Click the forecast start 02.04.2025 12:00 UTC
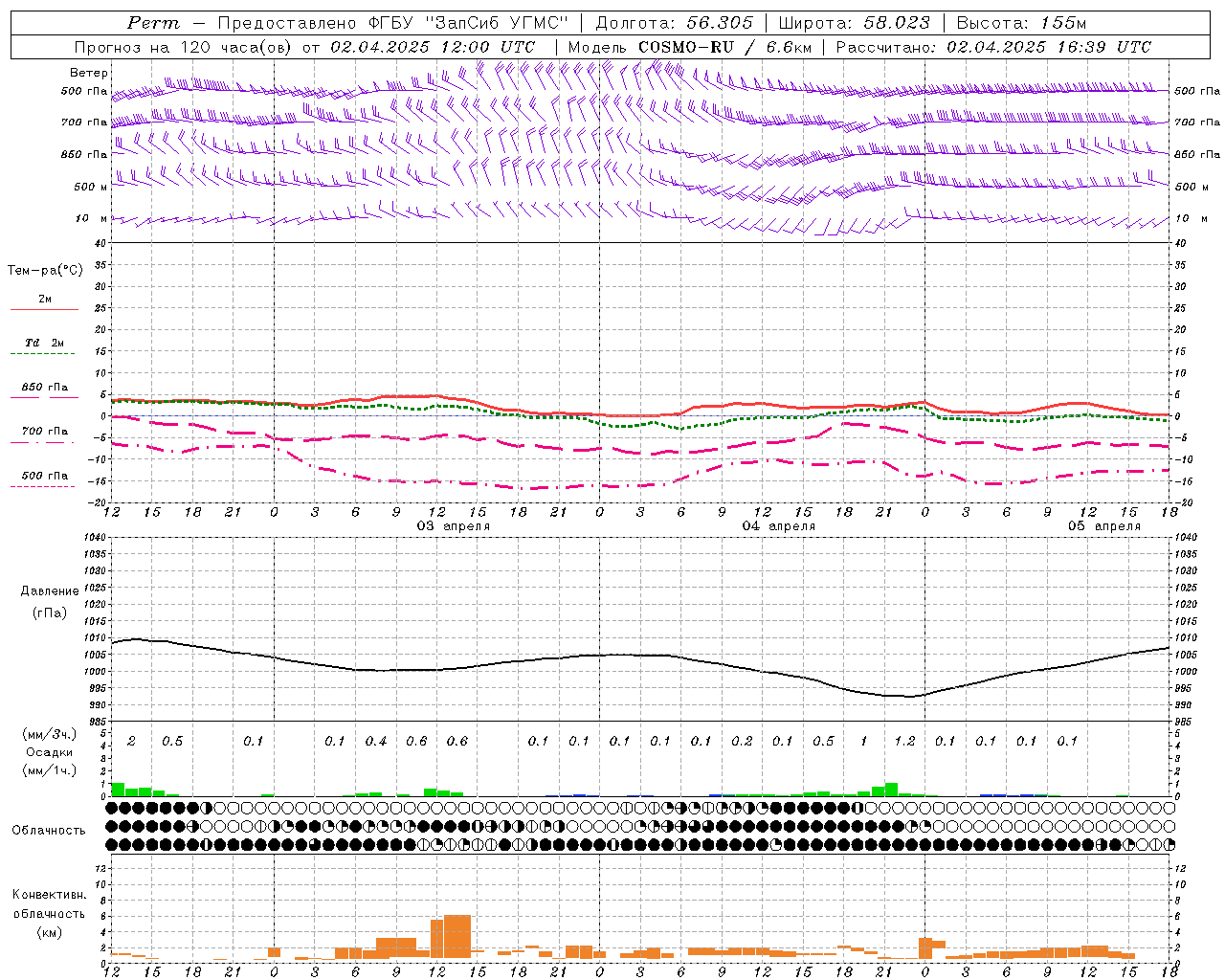 click(x=433, y=47)
